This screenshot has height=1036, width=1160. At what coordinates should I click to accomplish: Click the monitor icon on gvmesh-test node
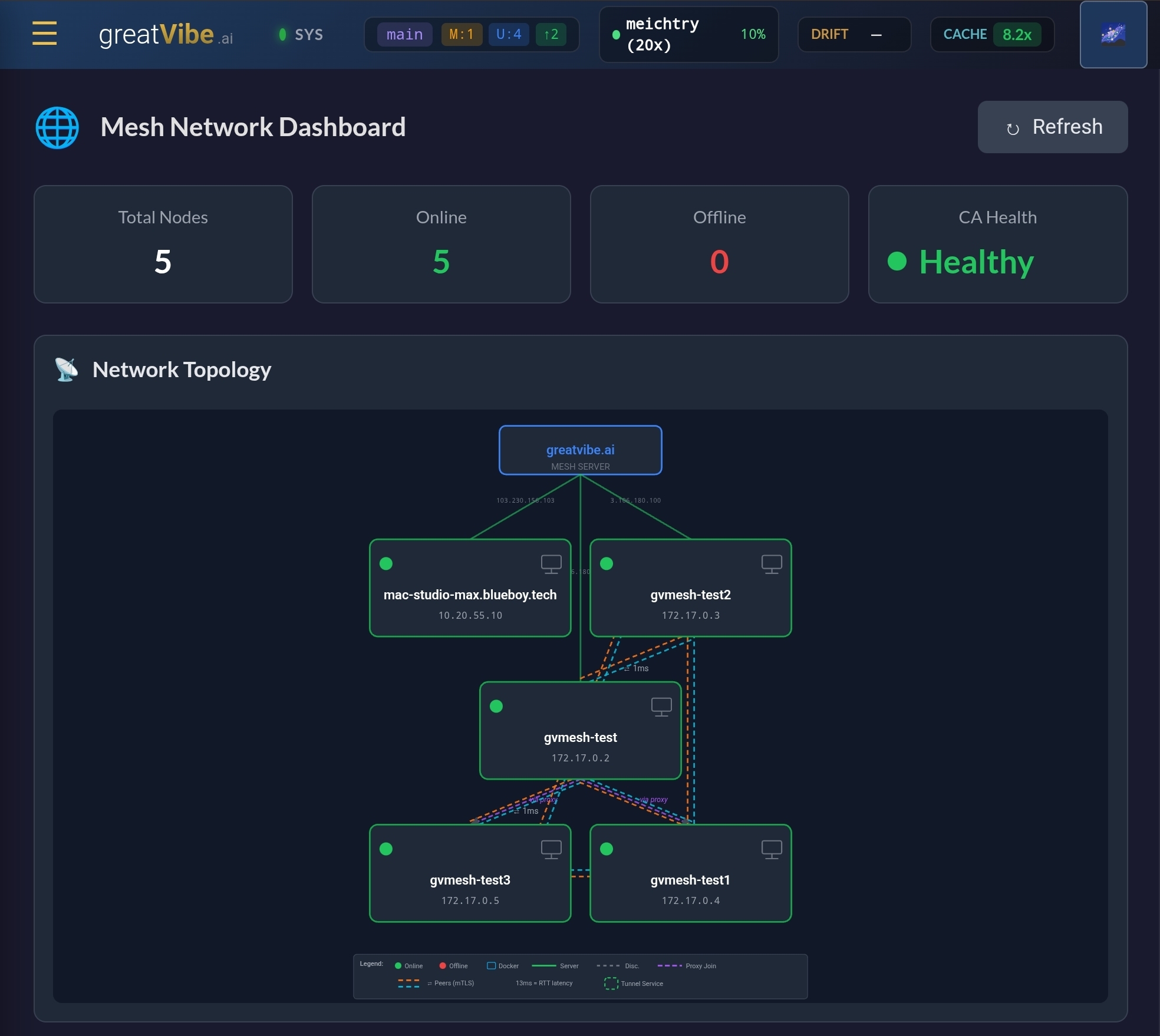click(661, 706)
